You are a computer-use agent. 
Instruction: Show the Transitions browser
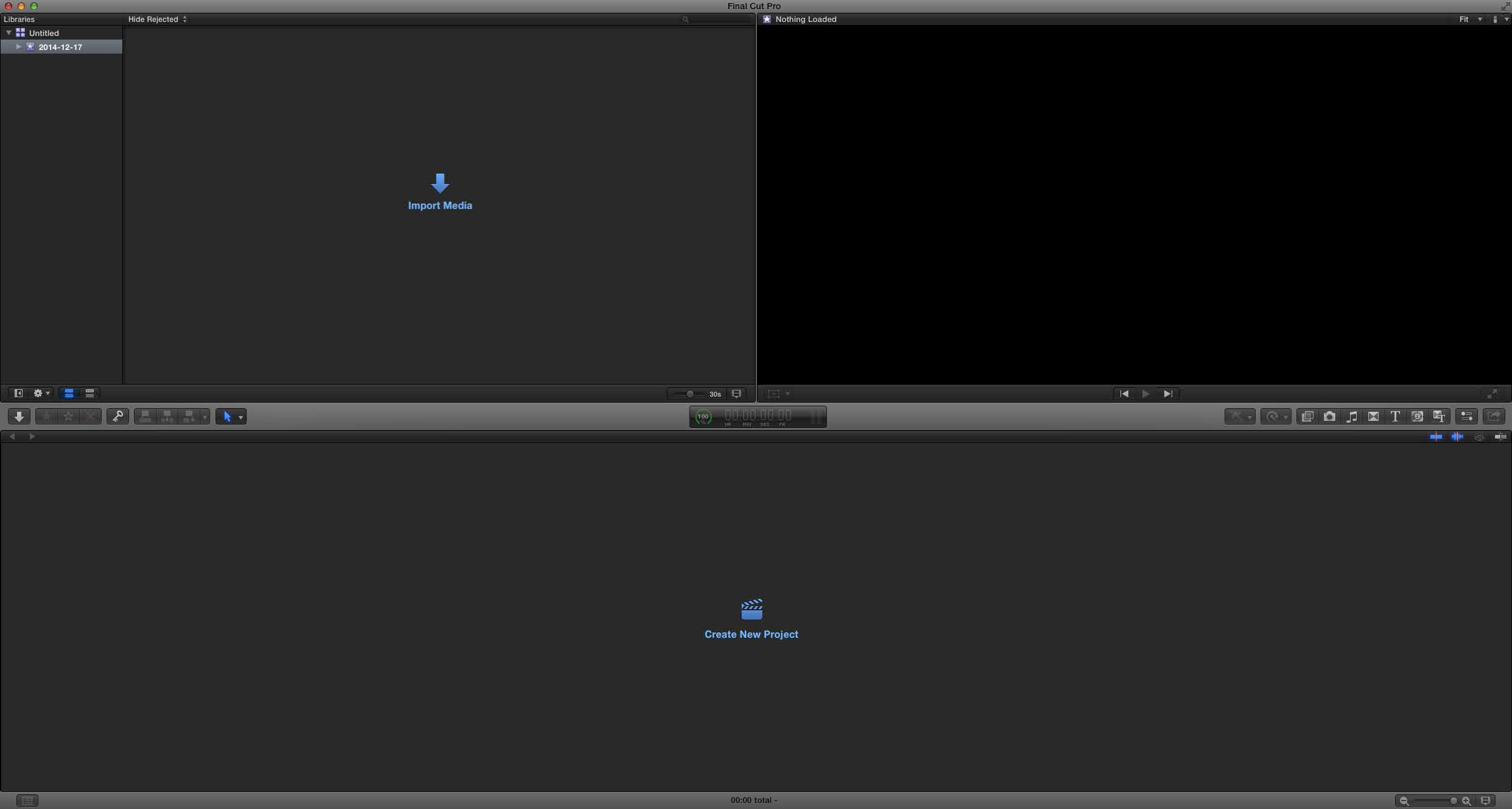(1373, 417)
